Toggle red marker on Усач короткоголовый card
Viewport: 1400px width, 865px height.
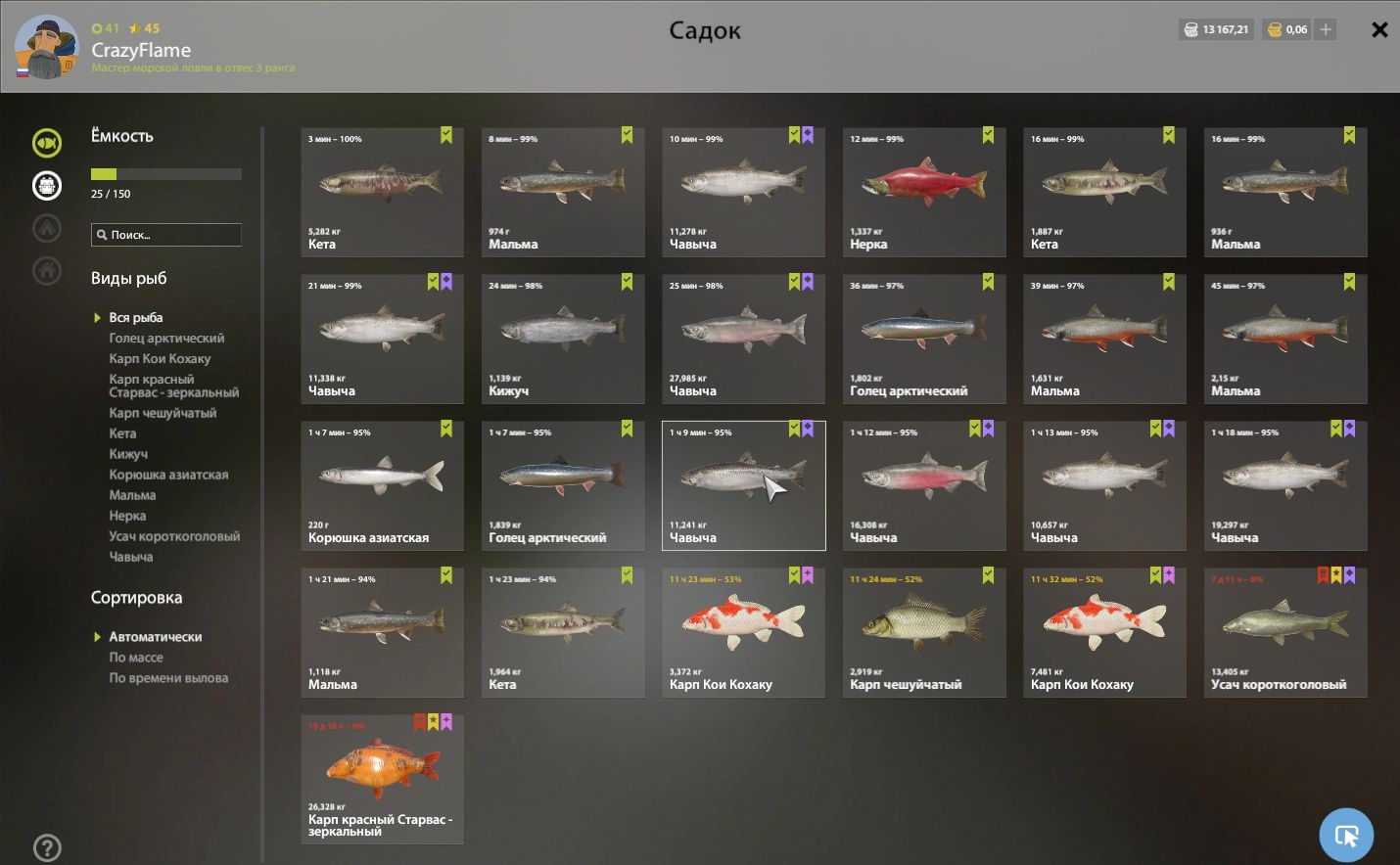1323,575
